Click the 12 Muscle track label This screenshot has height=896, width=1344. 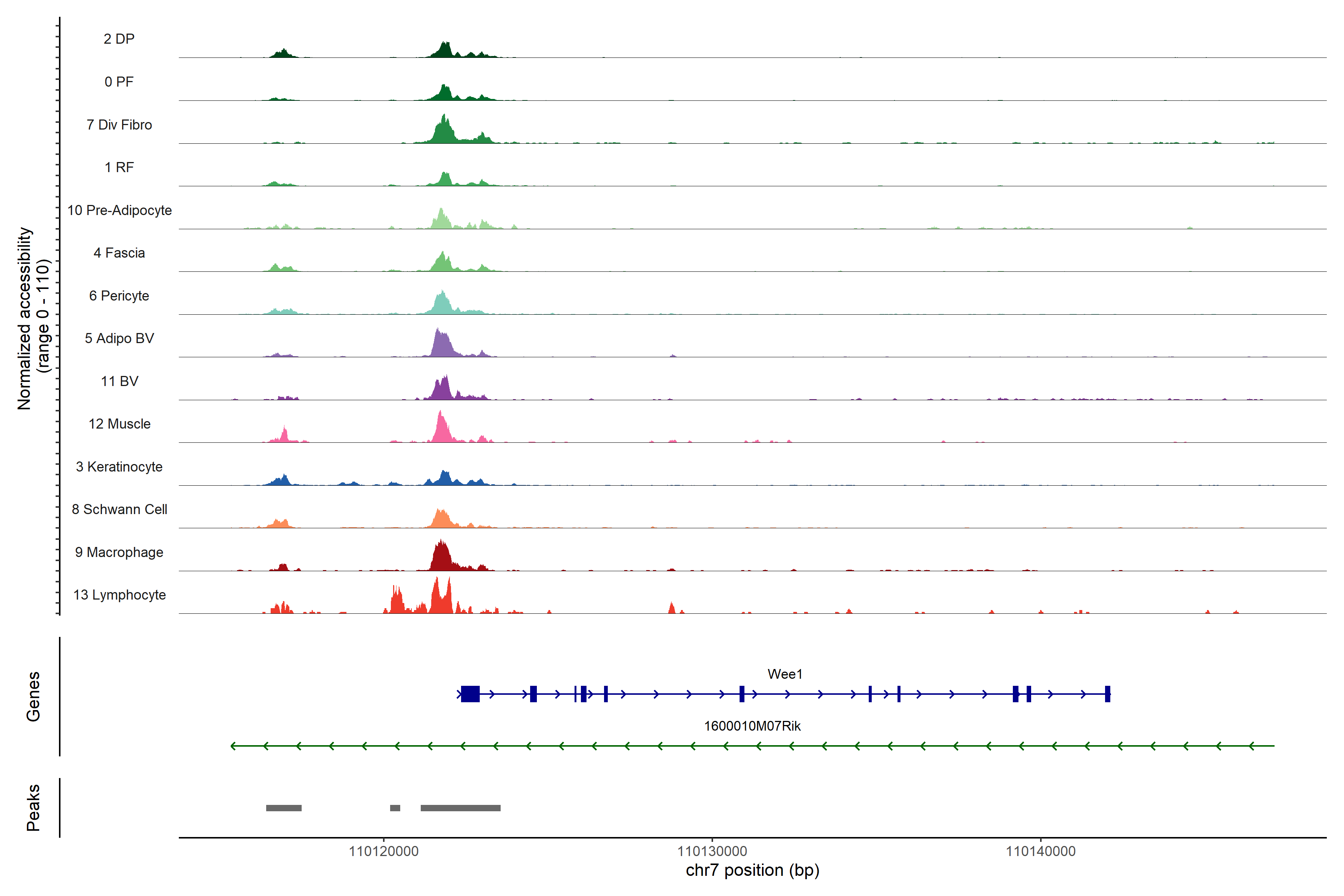point(119,424)
